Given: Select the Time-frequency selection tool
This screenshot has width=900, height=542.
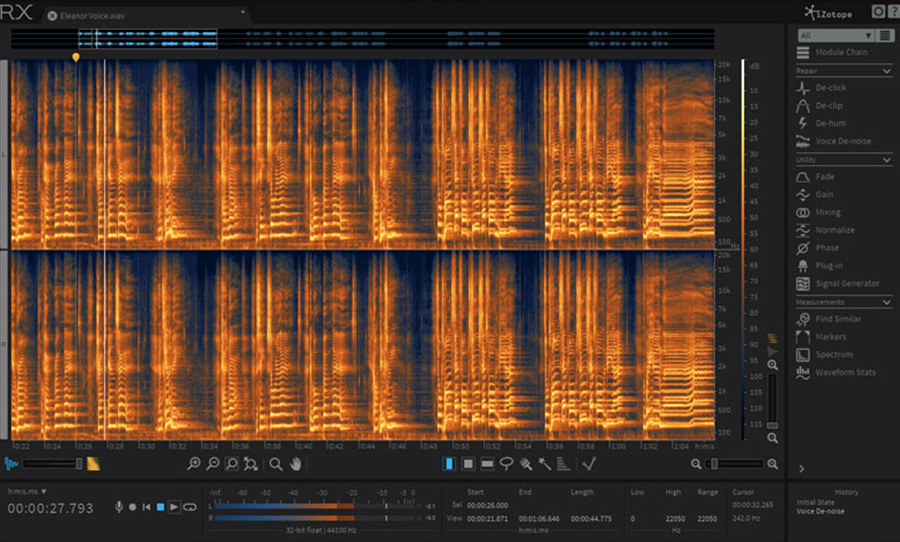Looking at the screenshot, I should tap(468, 464).
